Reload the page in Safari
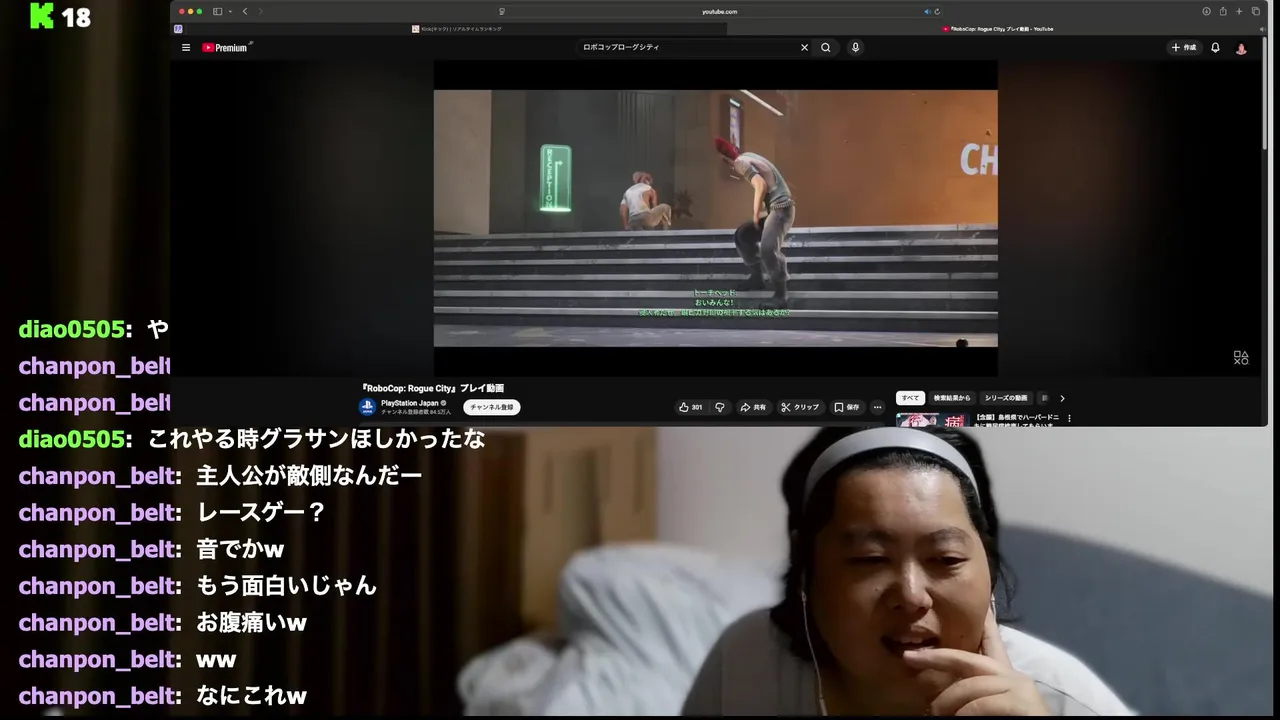Image resolution: width=1280 pixels, height=720 pixels. click(x=937, y=11)
